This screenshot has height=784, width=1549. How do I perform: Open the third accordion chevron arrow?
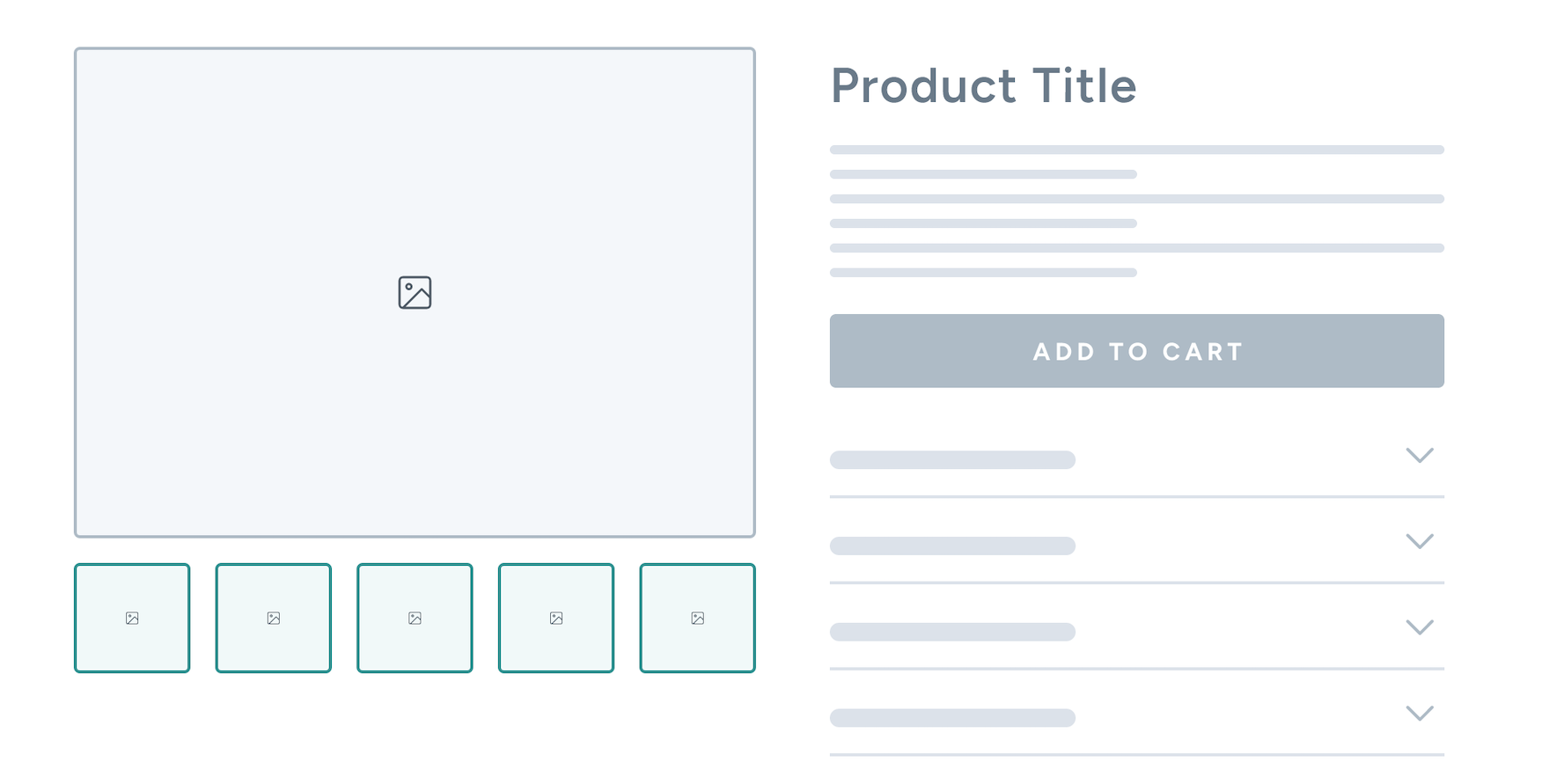pyautogui.click(x=1419, y=627)
